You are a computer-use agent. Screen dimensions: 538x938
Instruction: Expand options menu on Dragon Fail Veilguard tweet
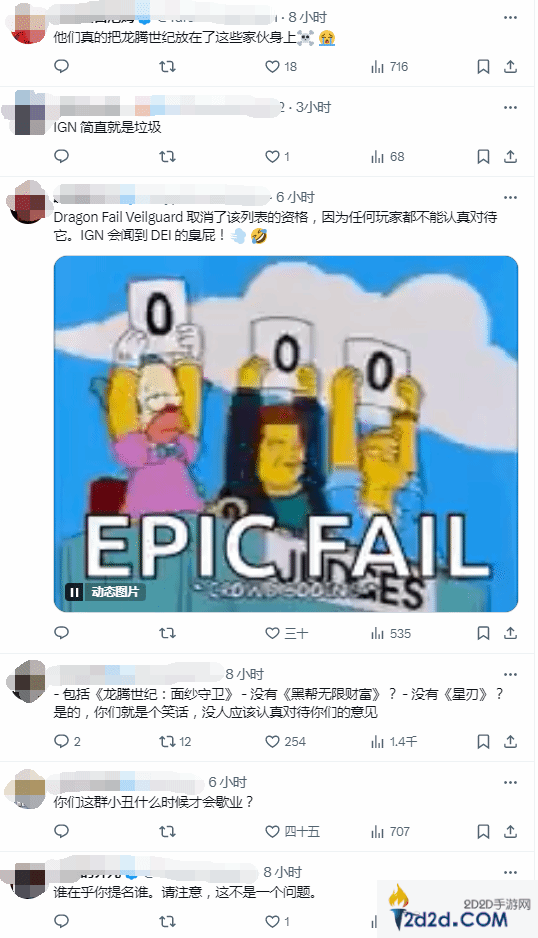click(x=510, y=197)
